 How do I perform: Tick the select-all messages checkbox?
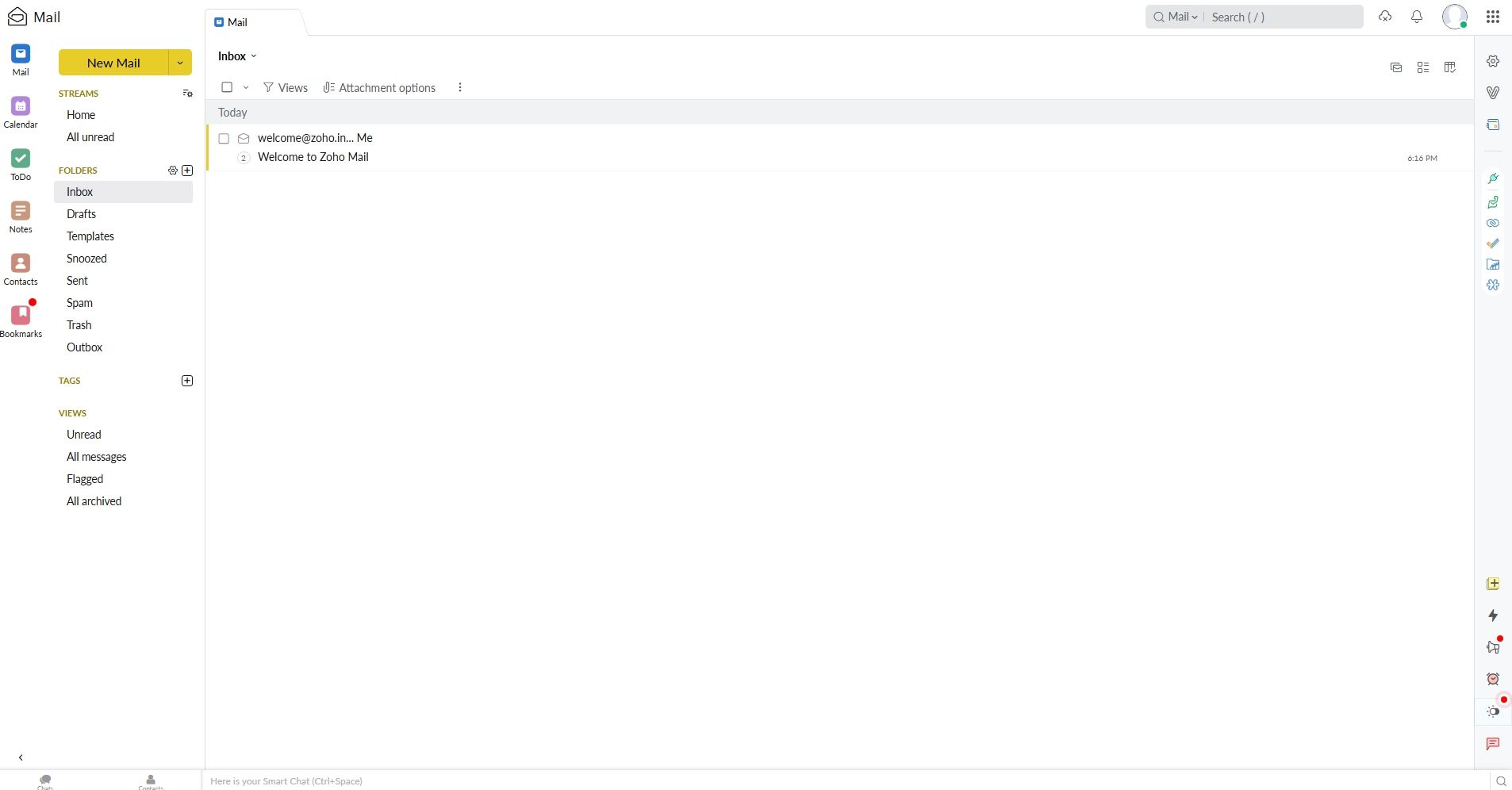click(227, 87)
